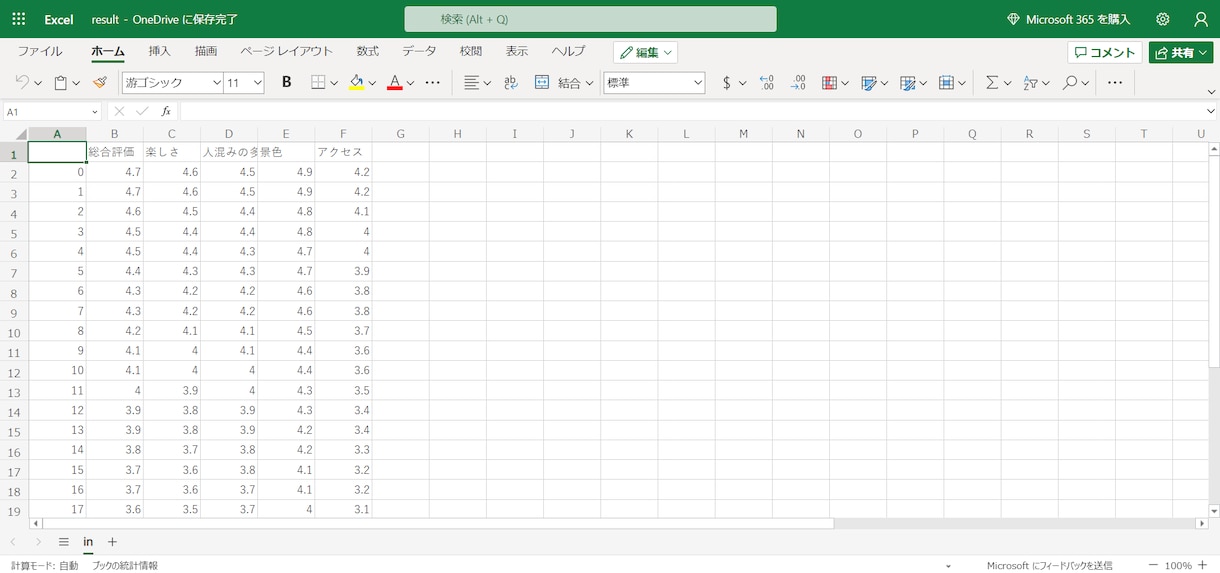
Task: Click the Undo arrow icon
Action: 22,83
